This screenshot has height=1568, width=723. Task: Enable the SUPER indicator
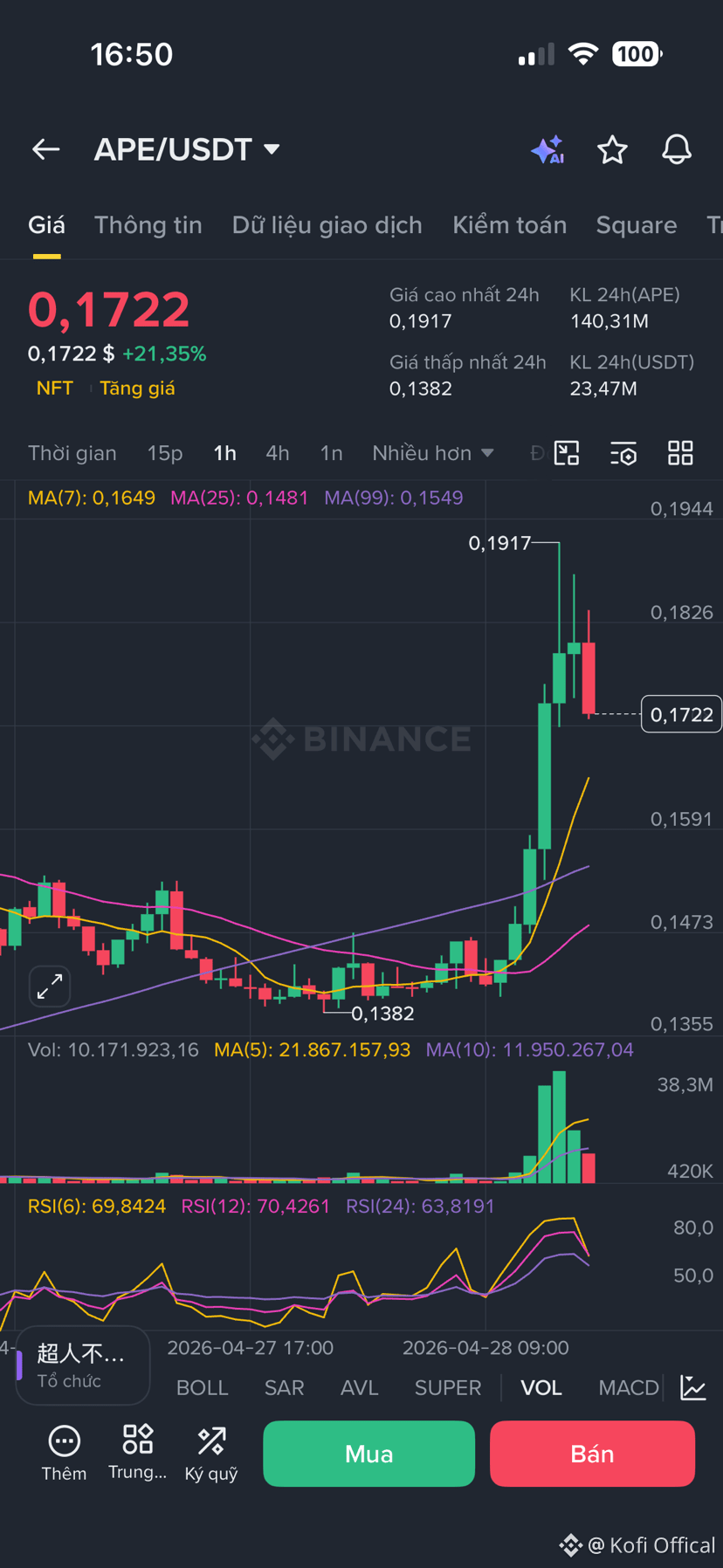(x=448, y=1387)
